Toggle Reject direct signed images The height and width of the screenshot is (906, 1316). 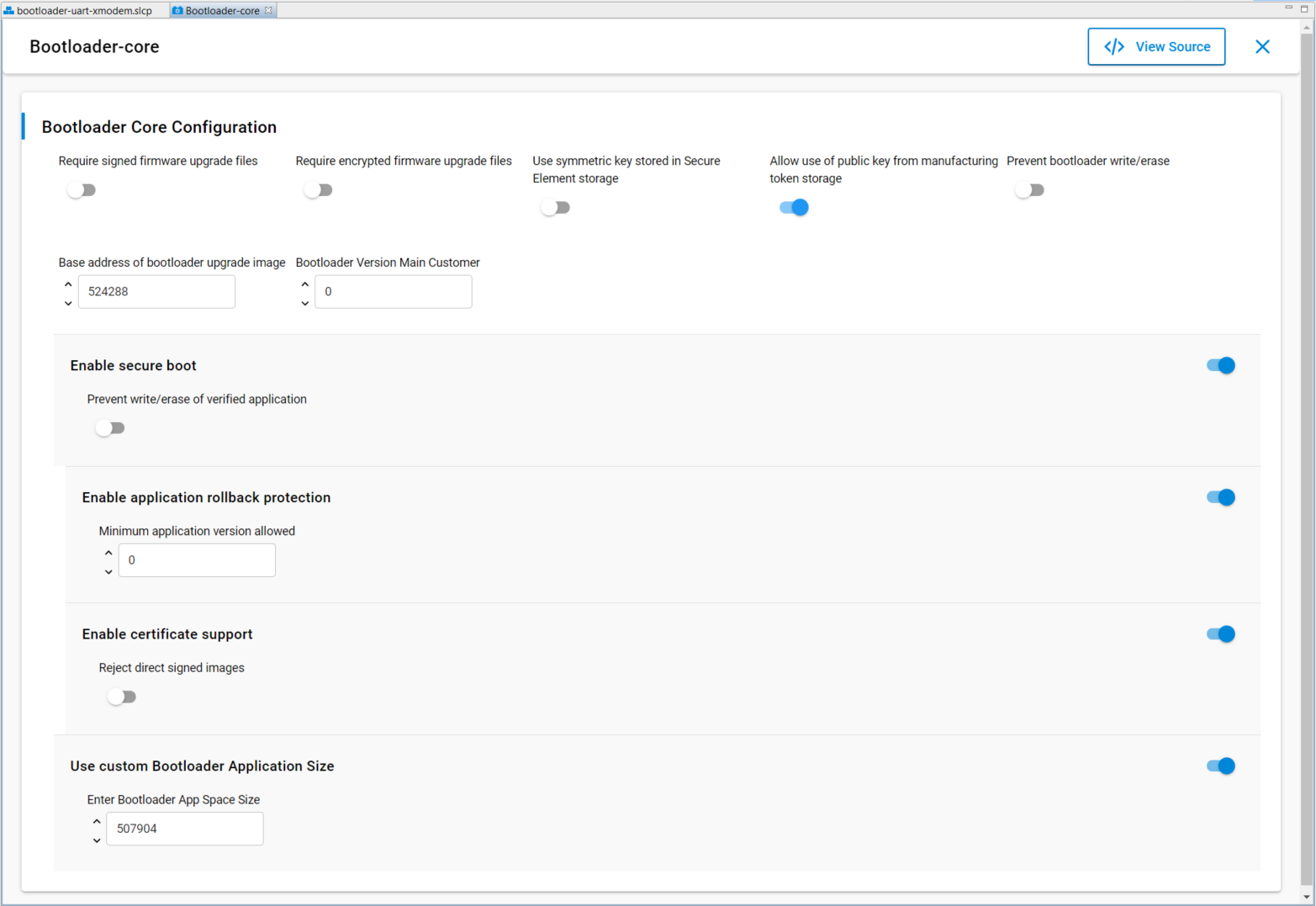point(122,697)
